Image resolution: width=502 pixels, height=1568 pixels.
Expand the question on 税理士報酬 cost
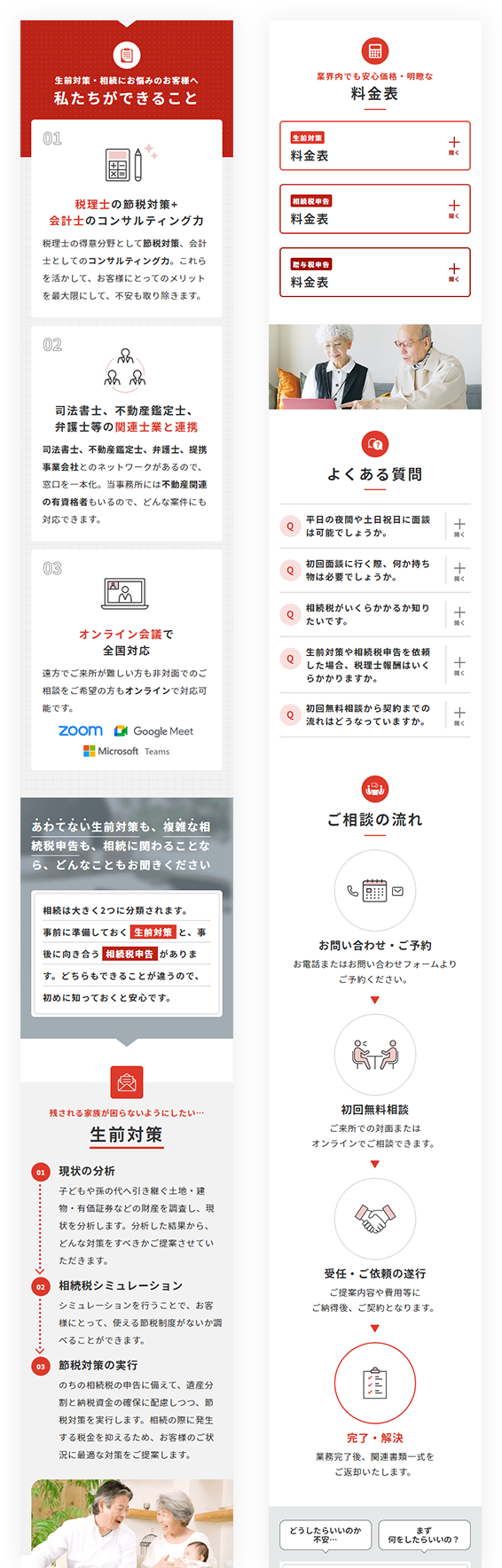(x=375, y=665)
